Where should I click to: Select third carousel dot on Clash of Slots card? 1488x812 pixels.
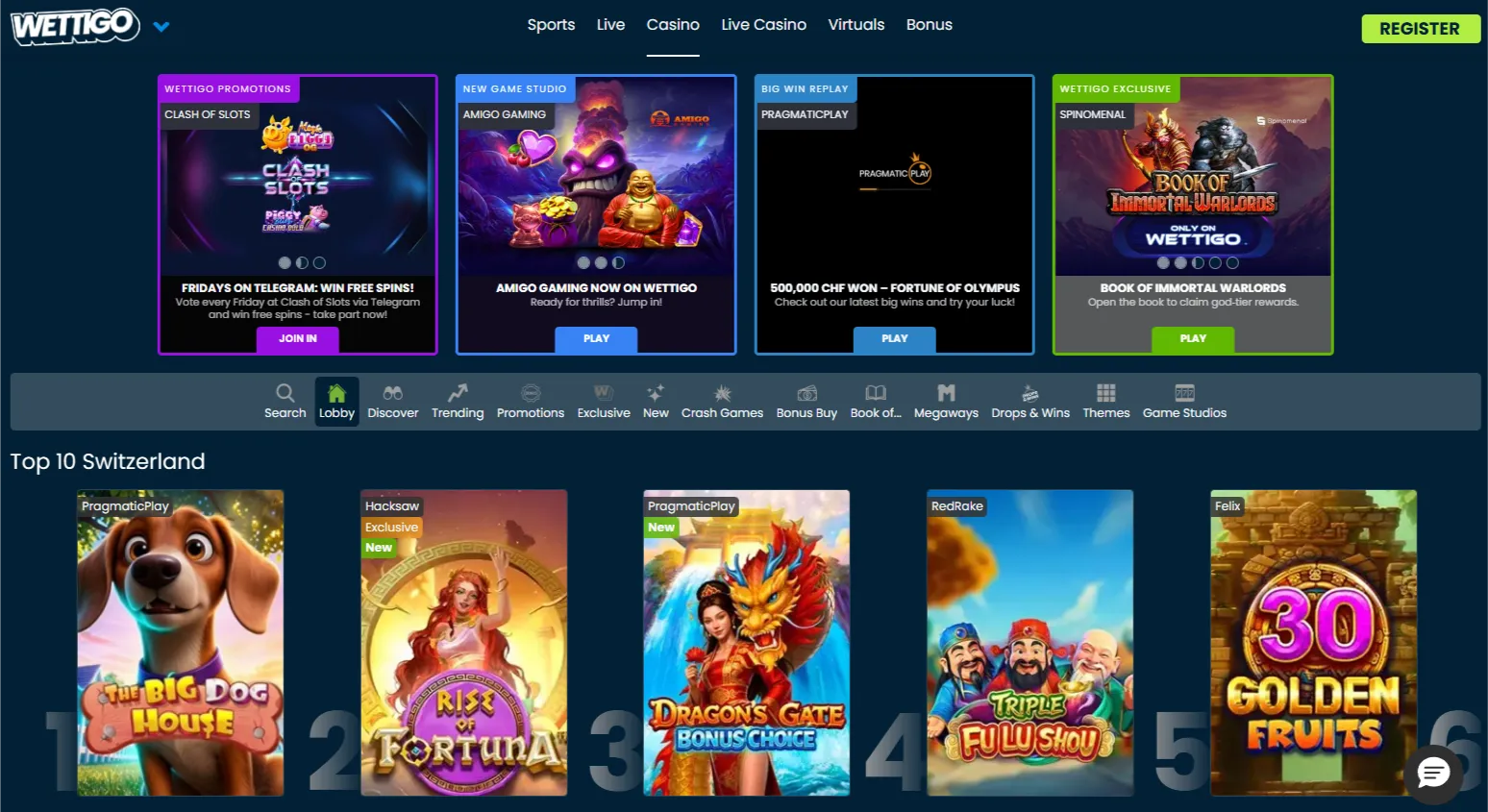pos(319,262)
